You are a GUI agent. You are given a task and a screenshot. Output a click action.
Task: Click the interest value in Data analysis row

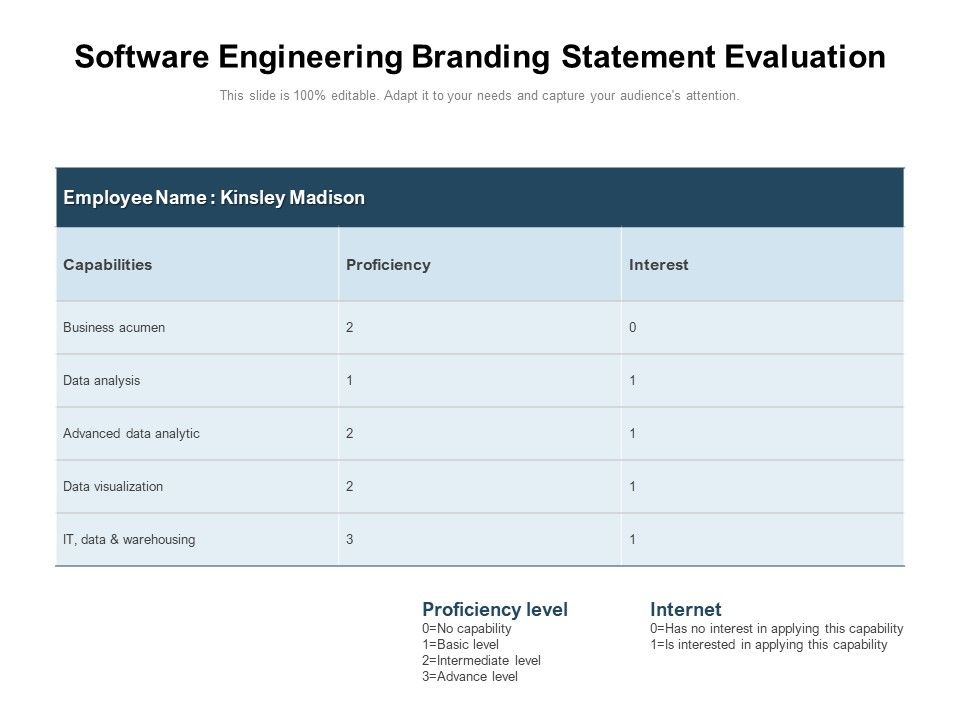pos(632,381)
